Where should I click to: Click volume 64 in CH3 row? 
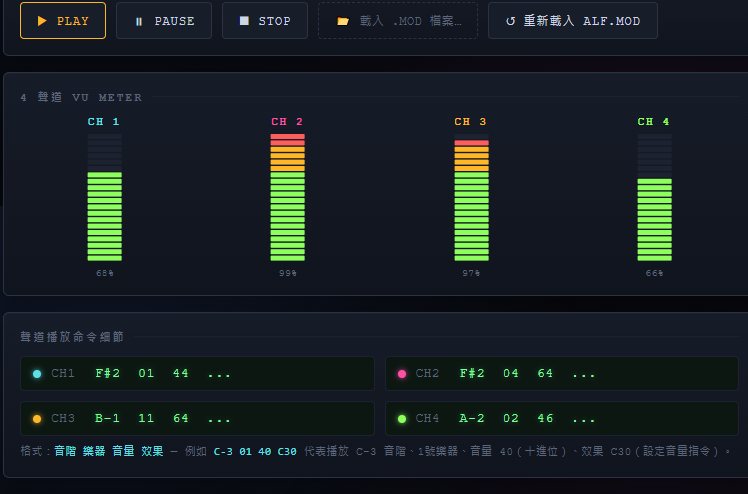(x=181, y=418)
